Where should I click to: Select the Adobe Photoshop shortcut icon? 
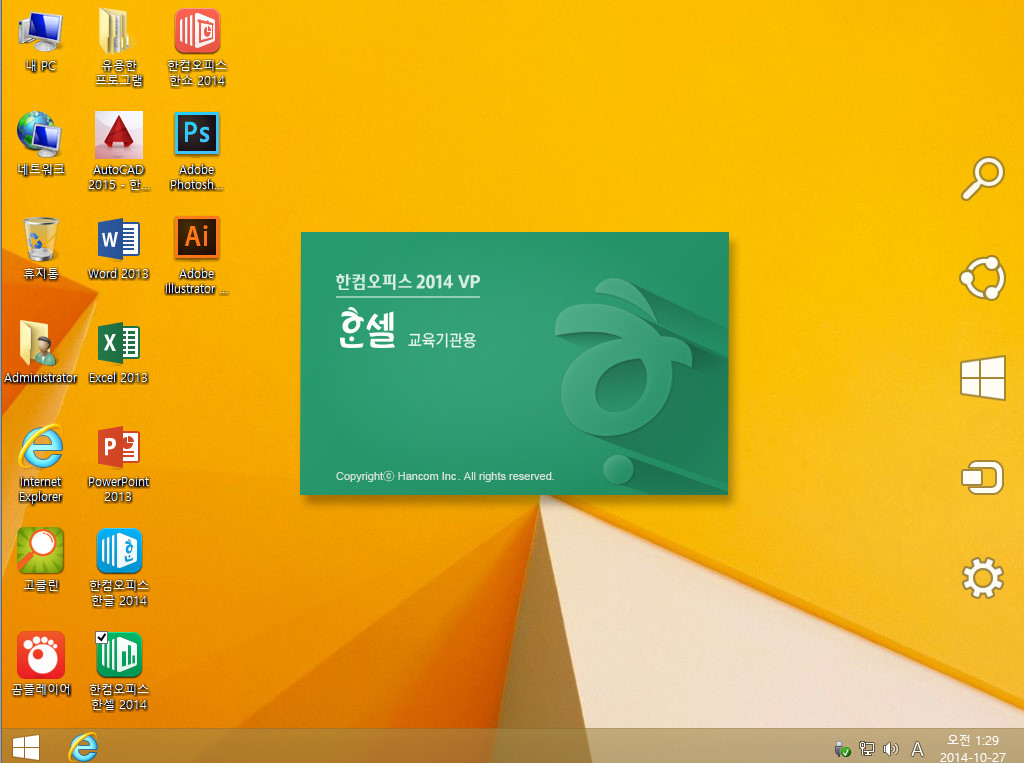[x=197, y=151]
